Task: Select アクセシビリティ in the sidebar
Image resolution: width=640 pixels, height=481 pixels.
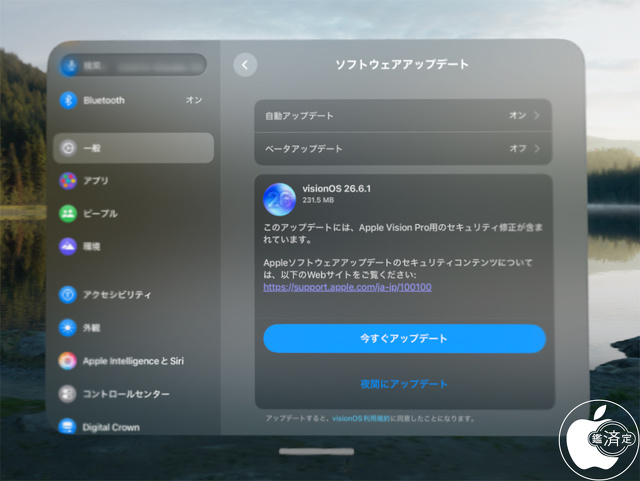Action: point(133,294)
